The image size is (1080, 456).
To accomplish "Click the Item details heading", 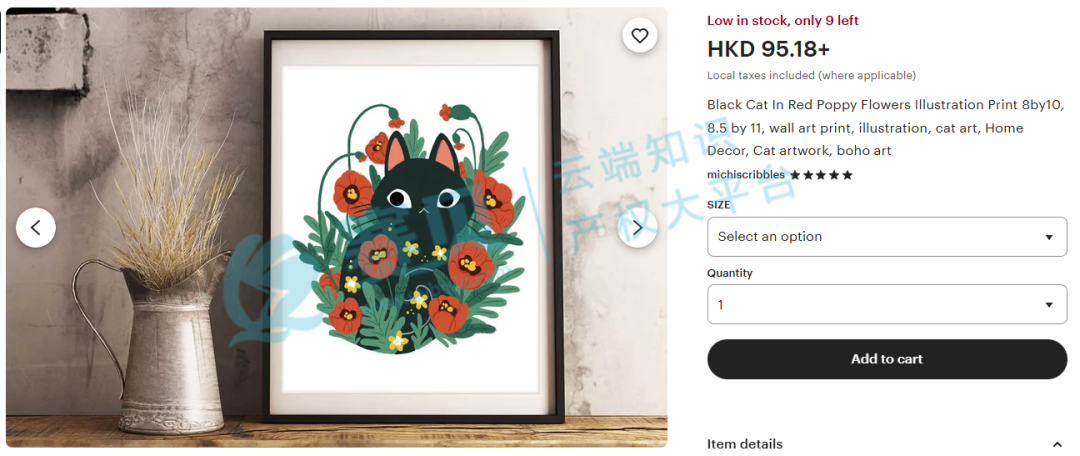I will [x=745, y=444].
